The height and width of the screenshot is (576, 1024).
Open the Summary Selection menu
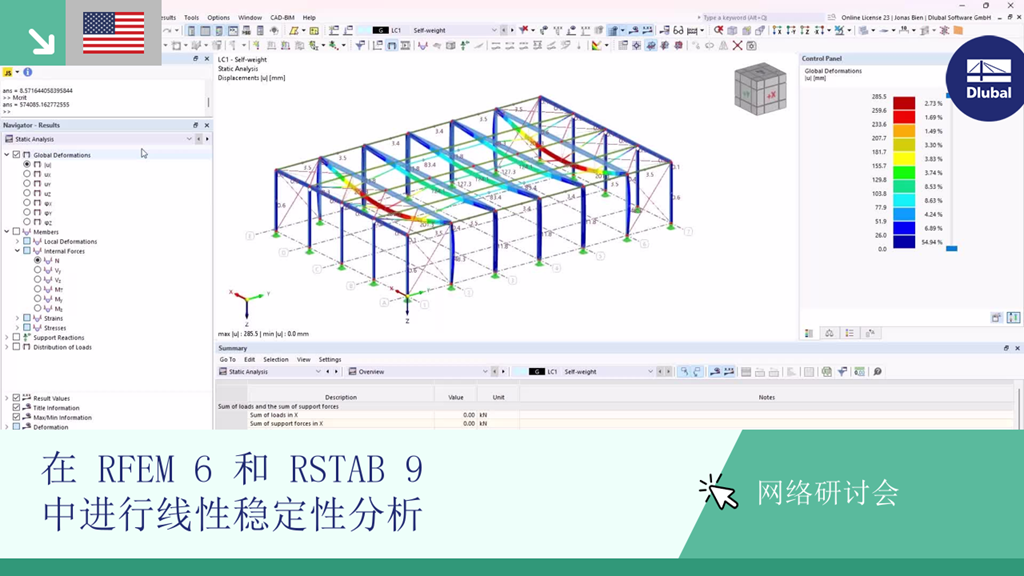(x=276, y=359)
